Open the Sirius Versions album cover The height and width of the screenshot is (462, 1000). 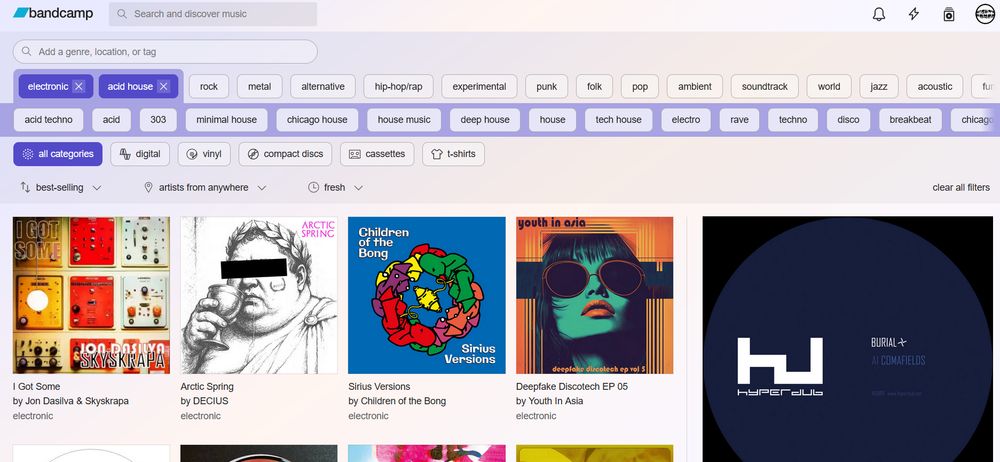tap(427, 295)
